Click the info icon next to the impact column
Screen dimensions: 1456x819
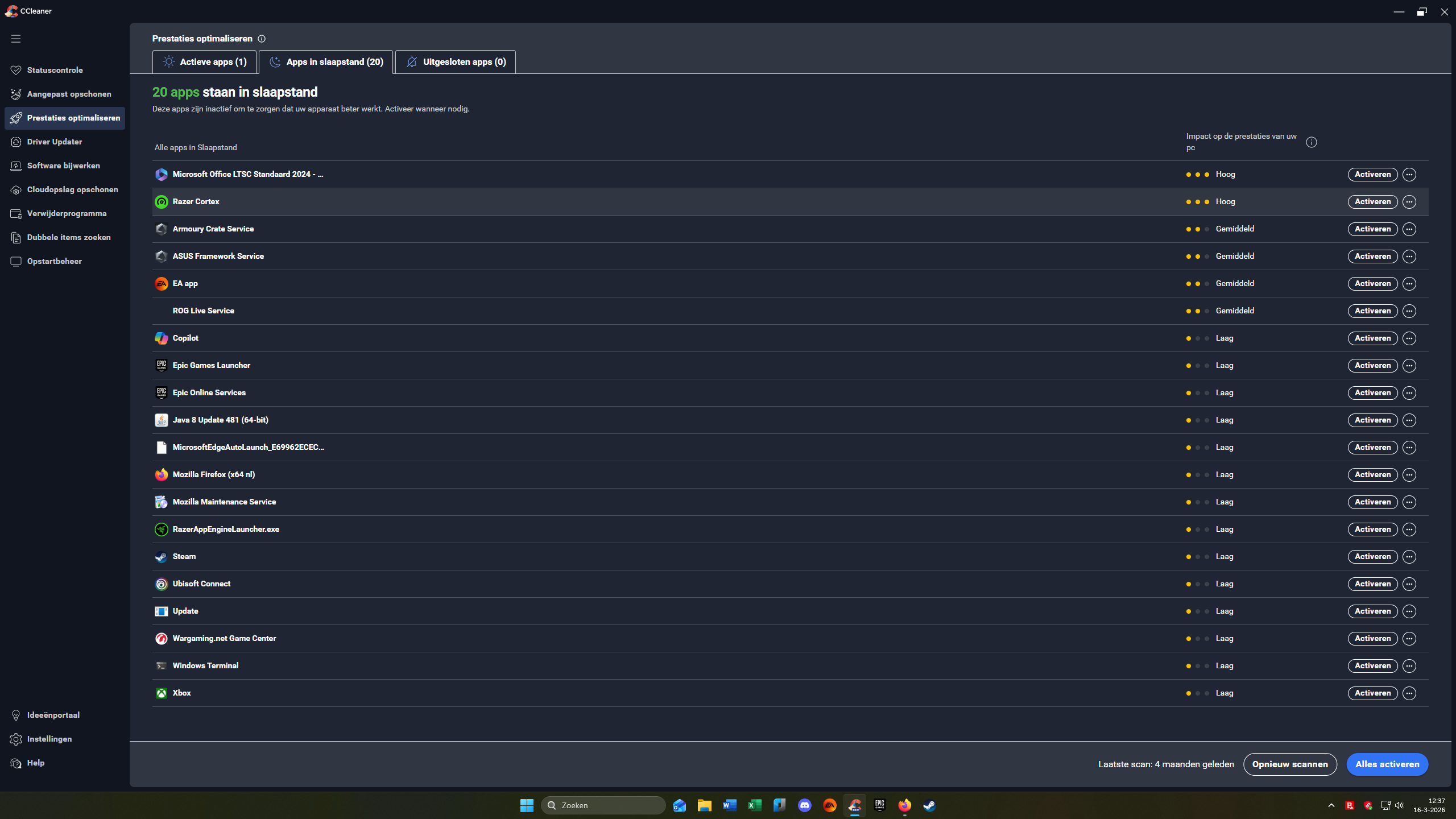pyautogui.click(x=1312, y=142)
